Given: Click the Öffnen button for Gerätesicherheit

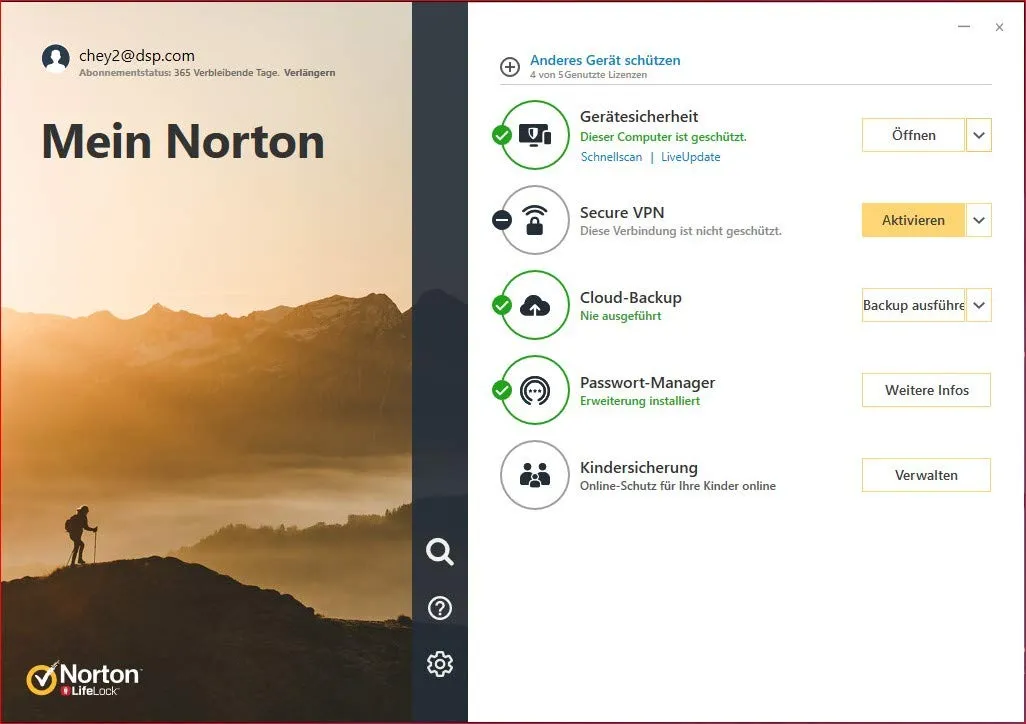Looking at the screenshot, I should pyautogui.click(x=913, y=135).
